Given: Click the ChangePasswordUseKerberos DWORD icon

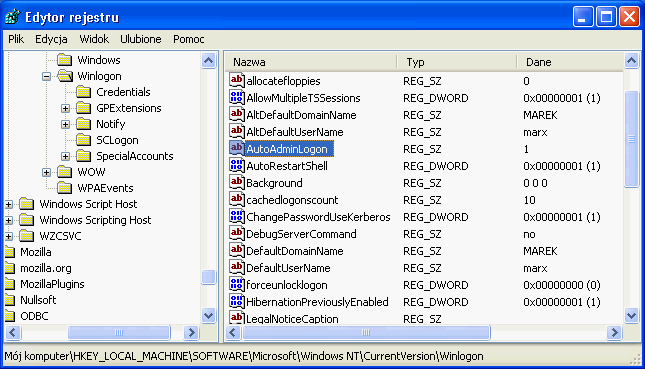Looking at the screenshot, I should coord(237,216).
